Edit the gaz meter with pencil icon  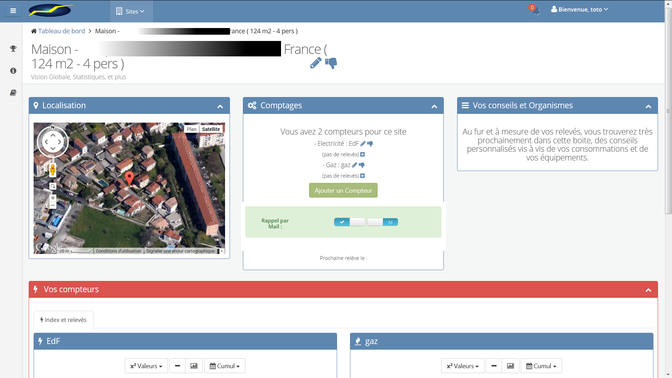click(x=354, y=165)
